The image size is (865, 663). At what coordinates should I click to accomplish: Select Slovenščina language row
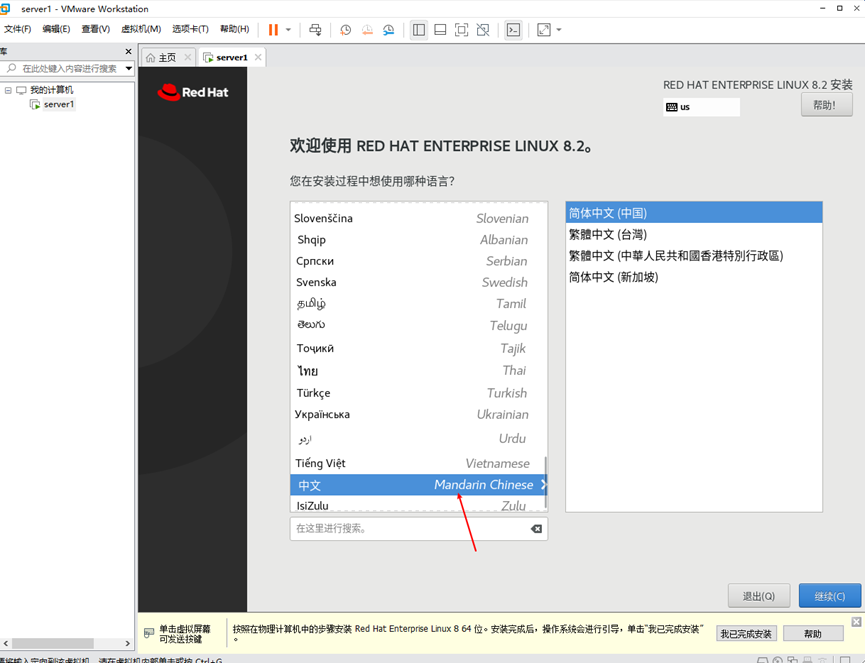click(418, 218)
